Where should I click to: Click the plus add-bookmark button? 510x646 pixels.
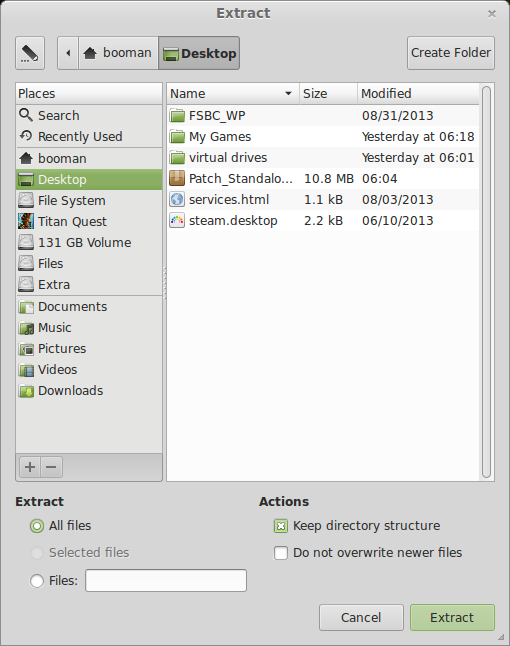pos(30,467)
